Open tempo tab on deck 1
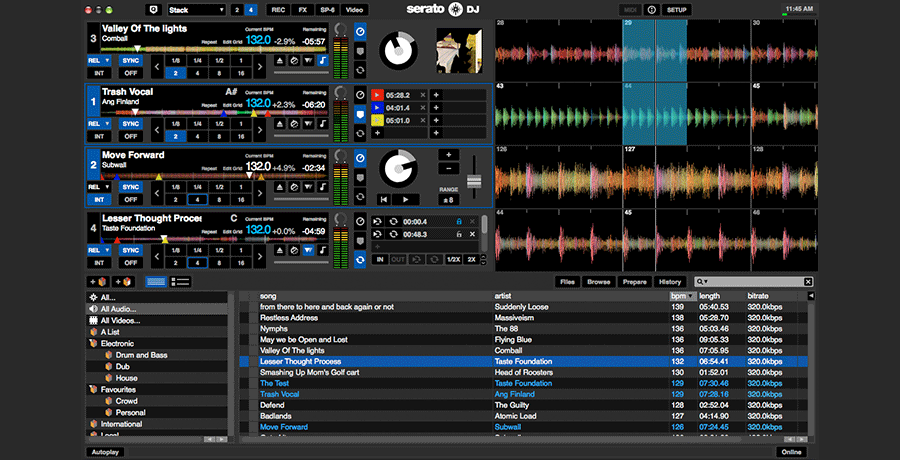This screenshot has height=460, width=900. [360, 95]
